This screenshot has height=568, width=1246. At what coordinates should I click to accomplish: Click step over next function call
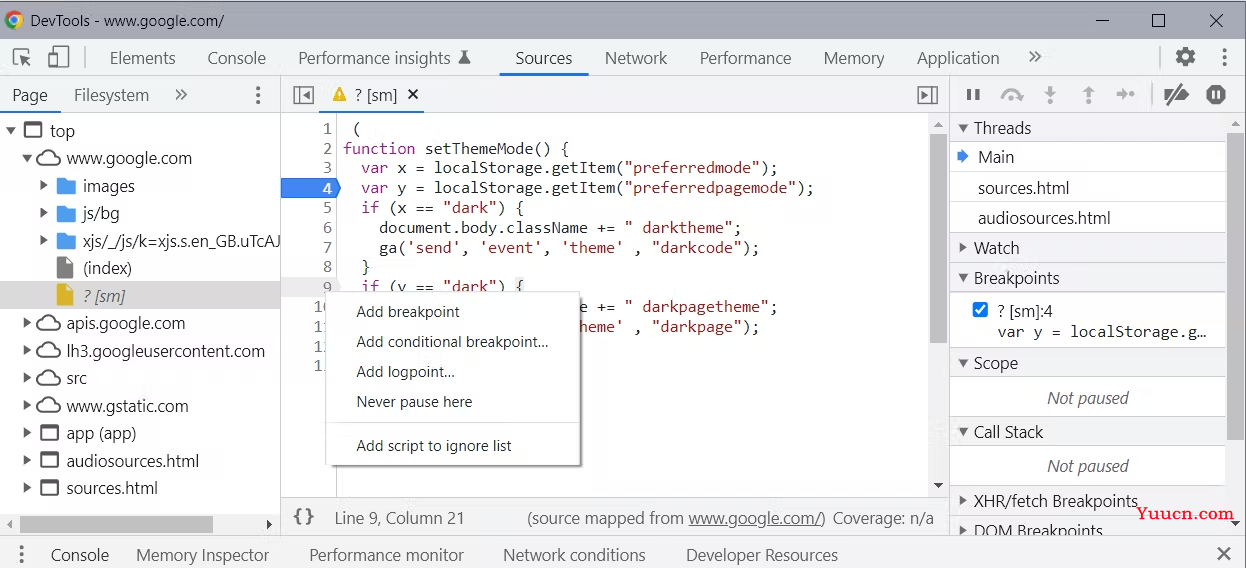pos(1012,95)
